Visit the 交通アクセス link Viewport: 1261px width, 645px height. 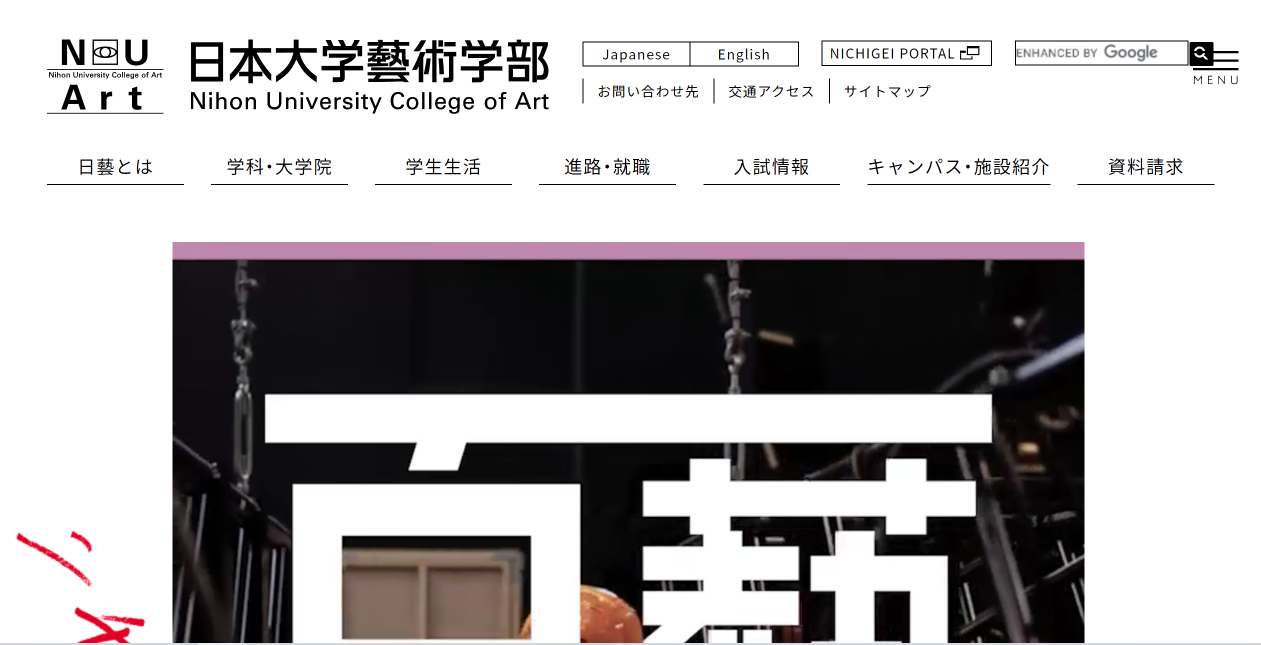click(x=771, y=91)
